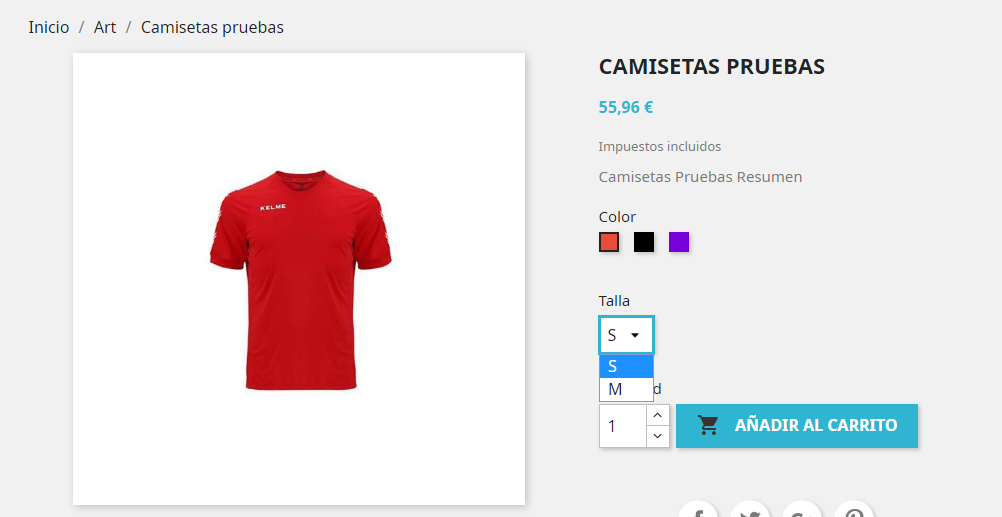Click Camisetas pruebas breadcrumb item

pyautogui.click(x=212, y=27)
